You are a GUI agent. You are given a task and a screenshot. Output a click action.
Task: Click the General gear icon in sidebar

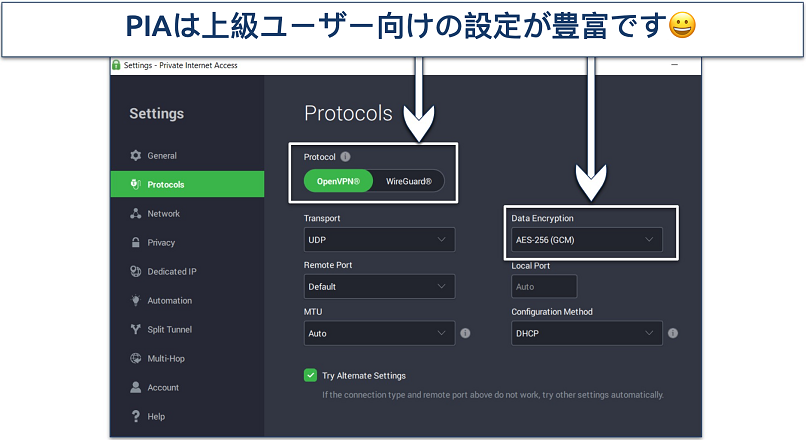click(x=136, y=156)
